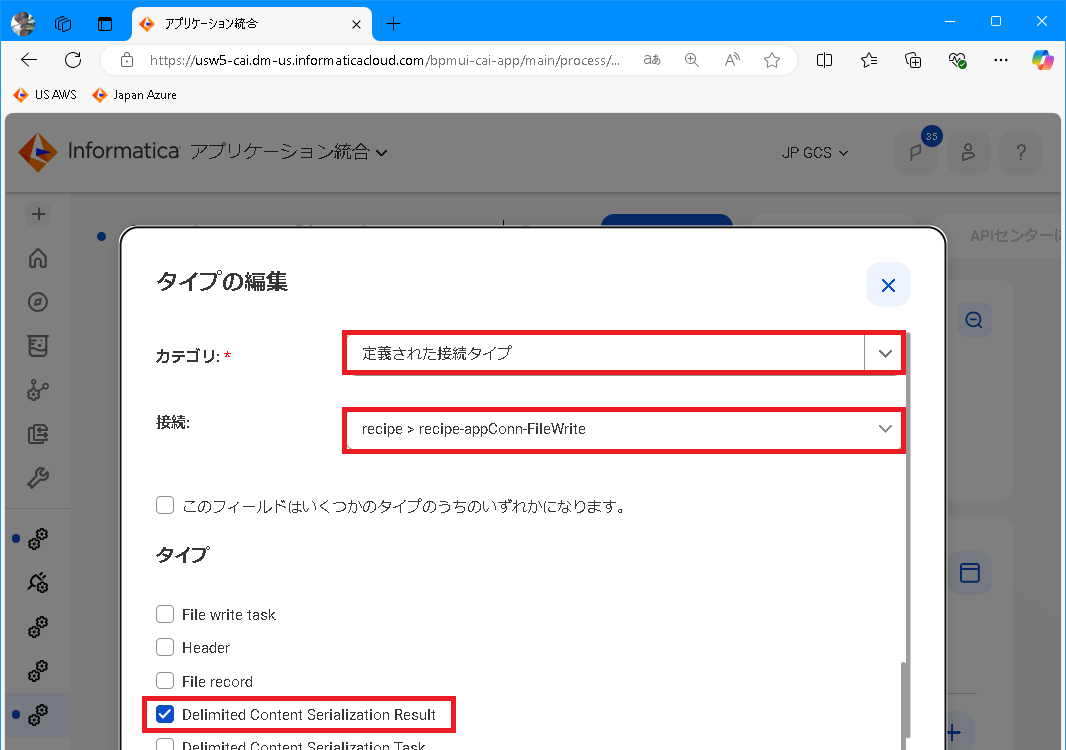Open the help question mark icon
This screenshot has height=750, width=1066.
point(1020,152)
